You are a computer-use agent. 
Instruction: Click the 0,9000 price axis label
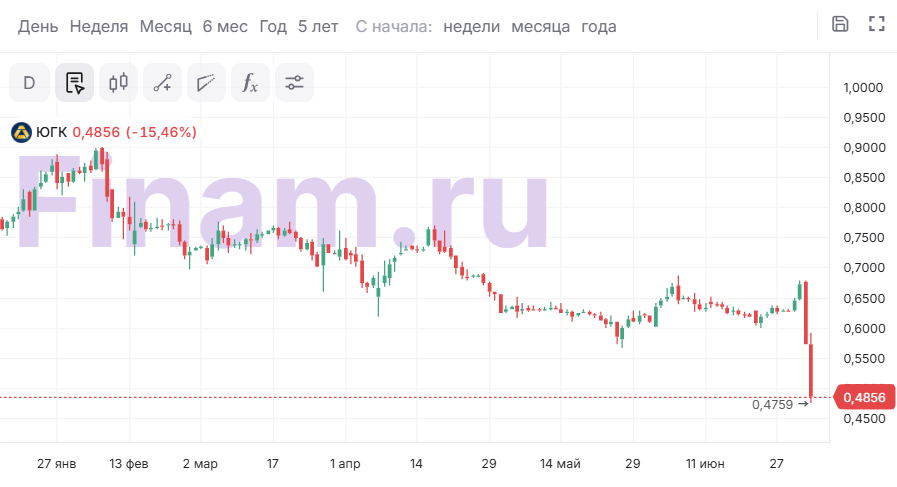(x=864, y=148)
